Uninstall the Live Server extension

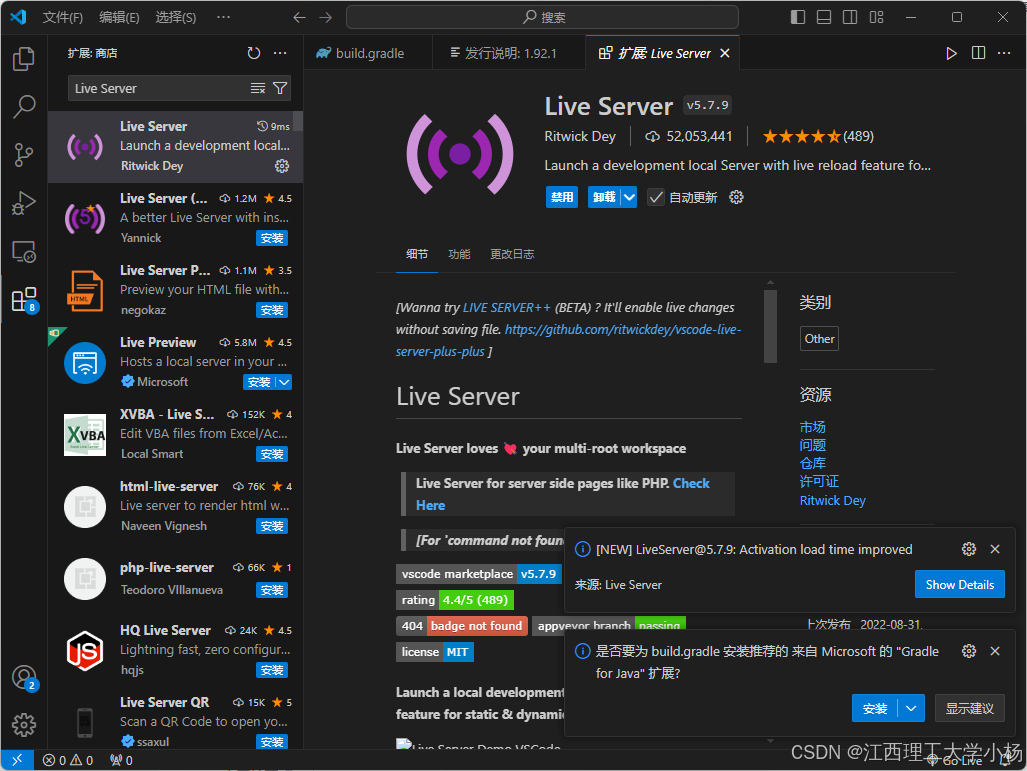click(604, 197)
